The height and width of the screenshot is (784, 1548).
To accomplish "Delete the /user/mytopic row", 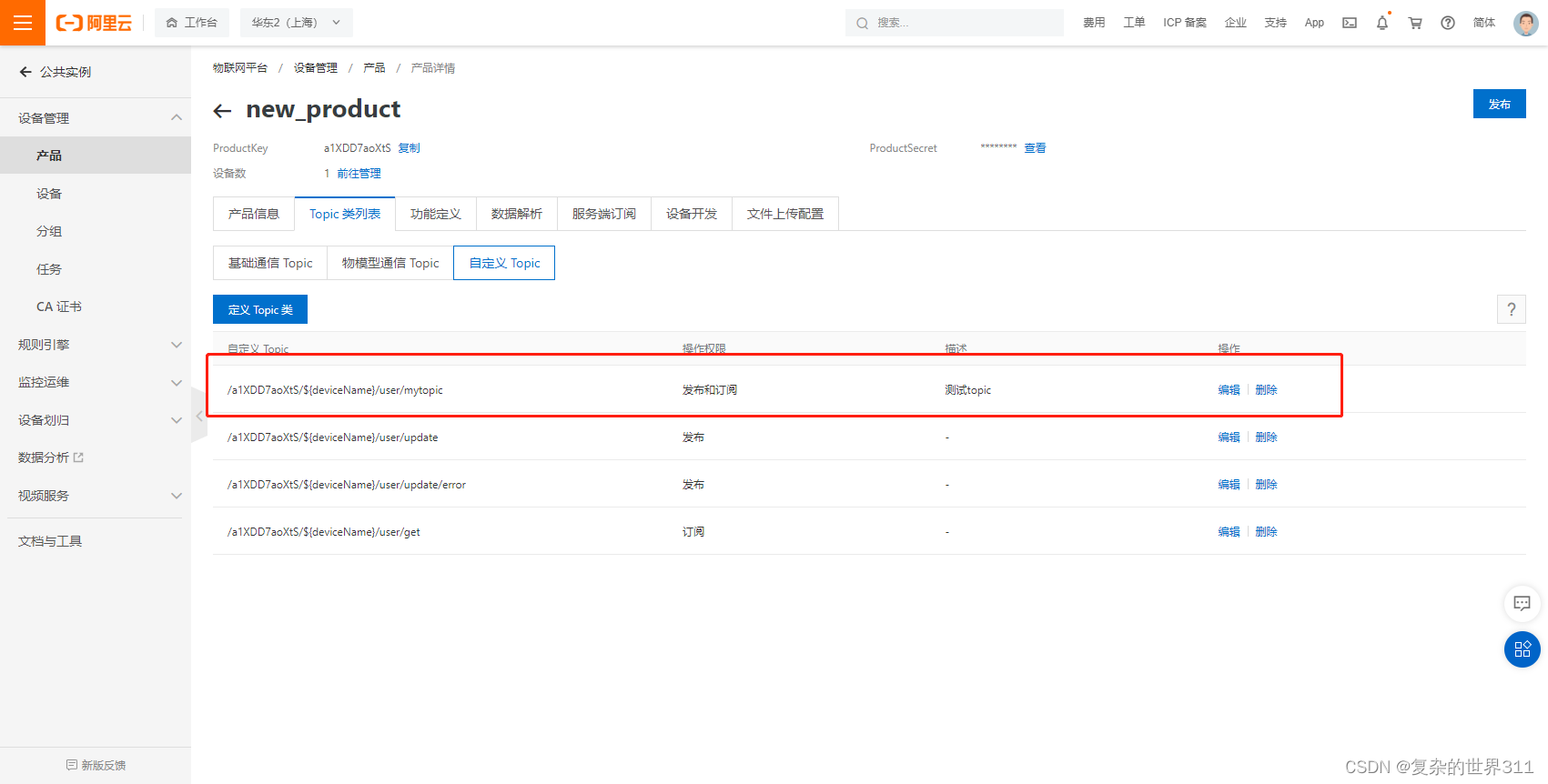I will pos(1267,390).
